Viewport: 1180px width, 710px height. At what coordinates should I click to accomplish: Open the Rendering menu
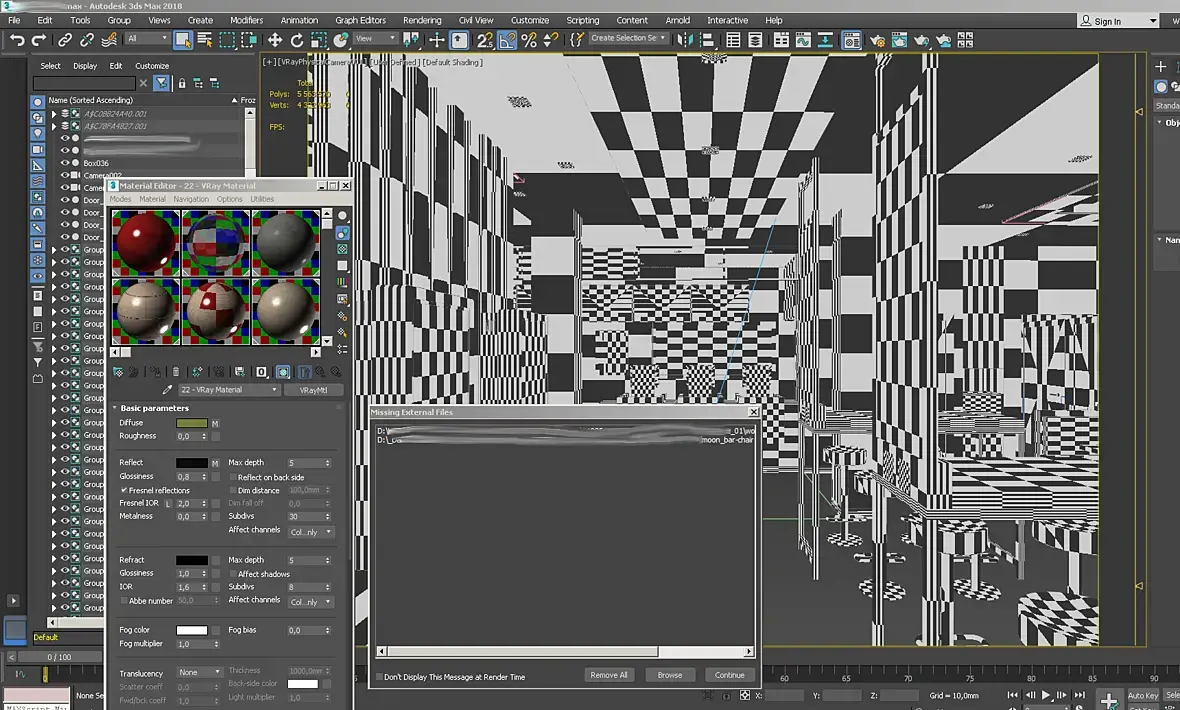(x=421, y=20)
